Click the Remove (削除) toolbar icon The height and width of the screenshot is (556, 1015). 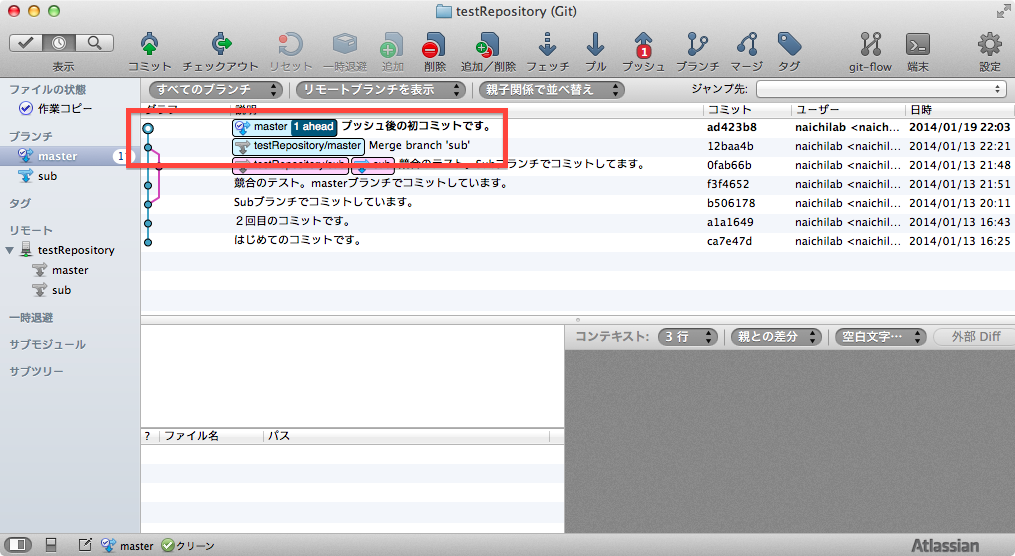click(434, 45)
